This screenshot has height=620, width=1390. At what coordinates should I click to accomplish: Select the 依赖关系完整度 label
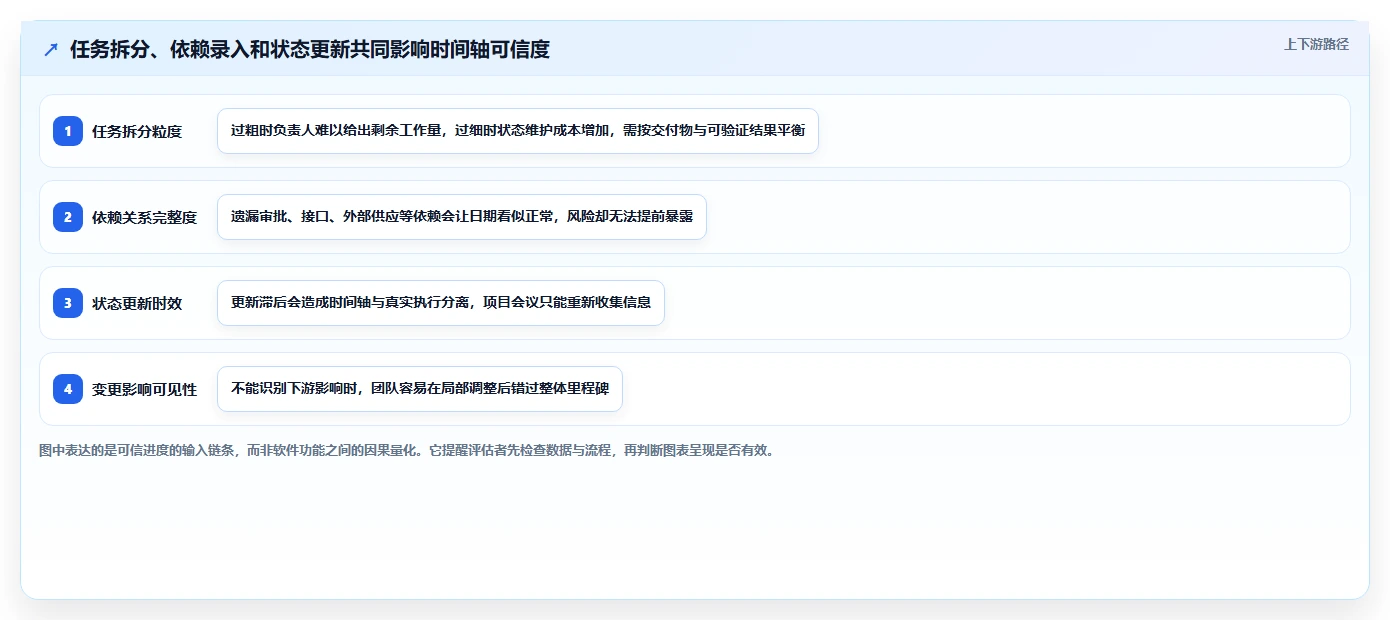coord(145,217)
